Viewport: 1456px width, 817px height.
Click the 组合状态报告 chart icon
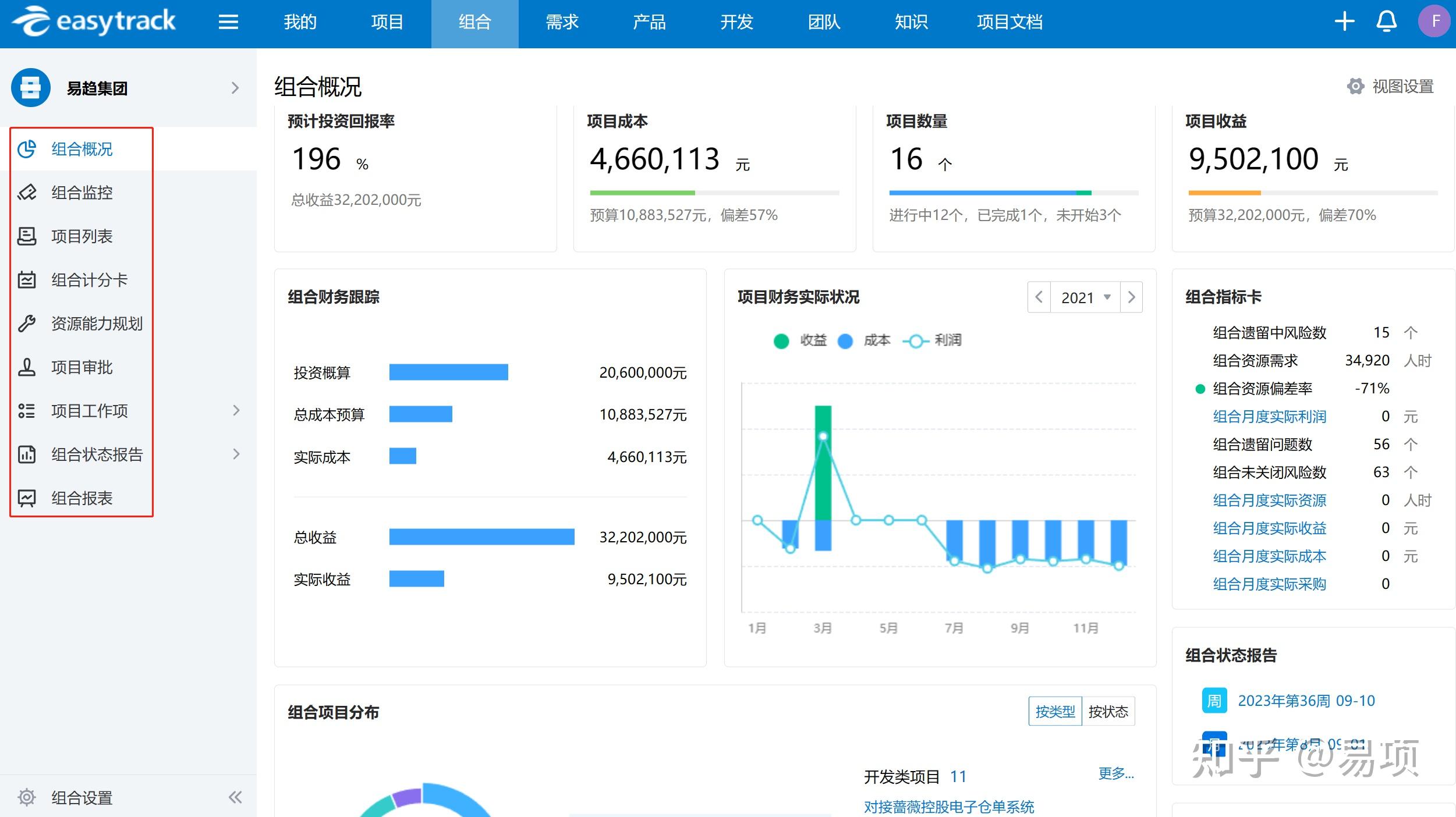[x=27, y=454]
